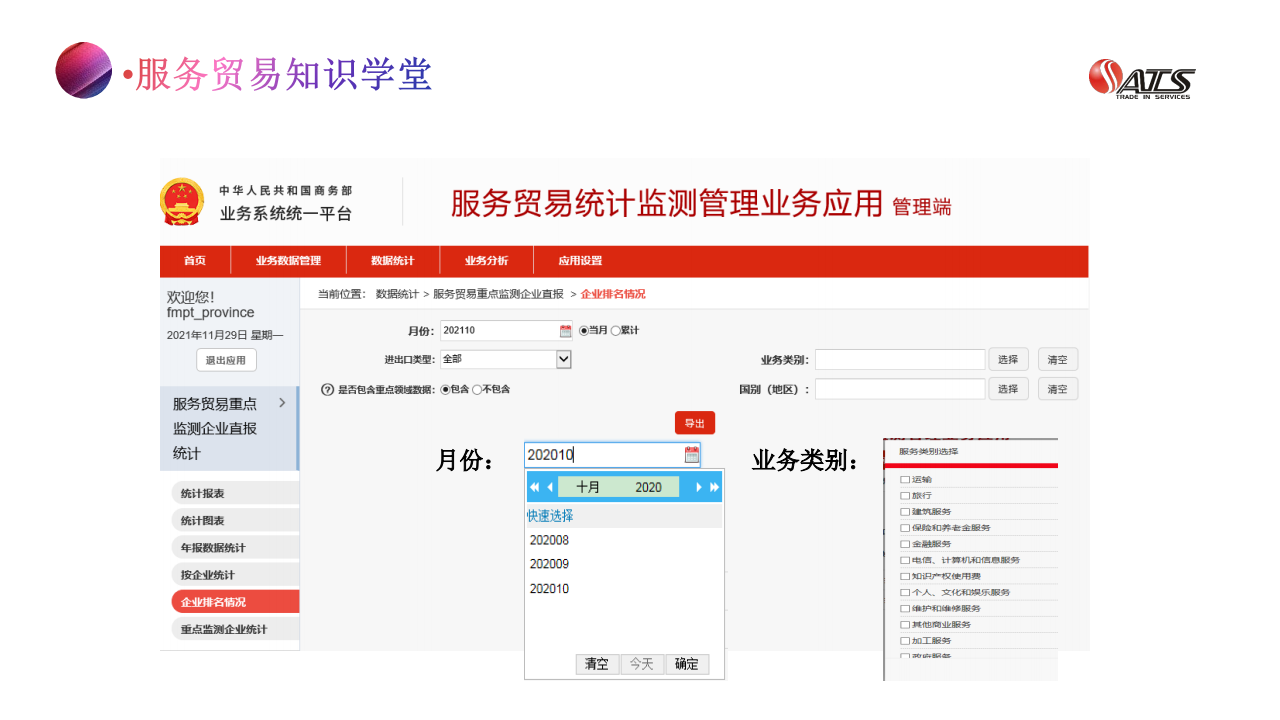Choose the 包含 radio option
The height and width of the screenshot is (720, 1280).
point(445,390)
